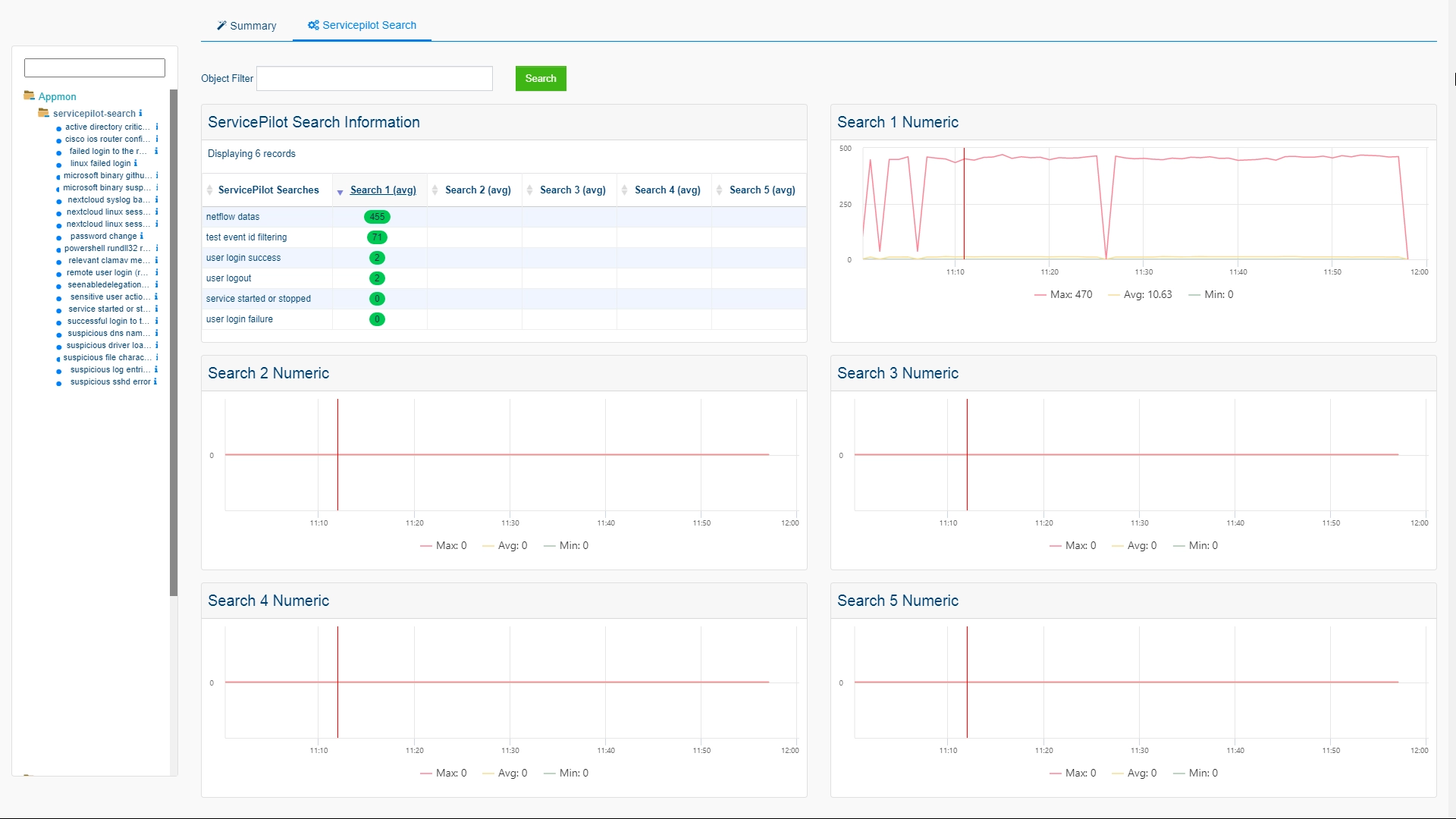Sort table by Search 1 (avg) header
1456x819 pixels.
click(383, 190)
